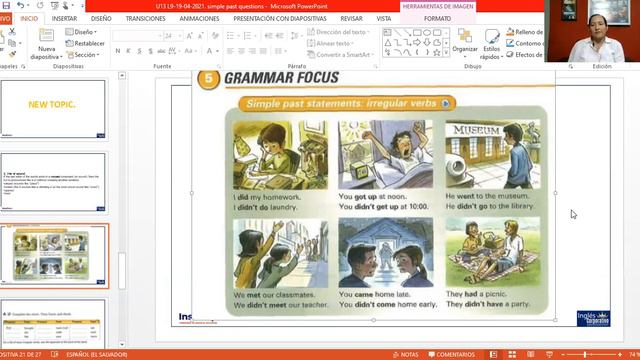Click the Redo/Repeat icon
The width and height of the screenshot is (640, 360).
coord(40,5)
